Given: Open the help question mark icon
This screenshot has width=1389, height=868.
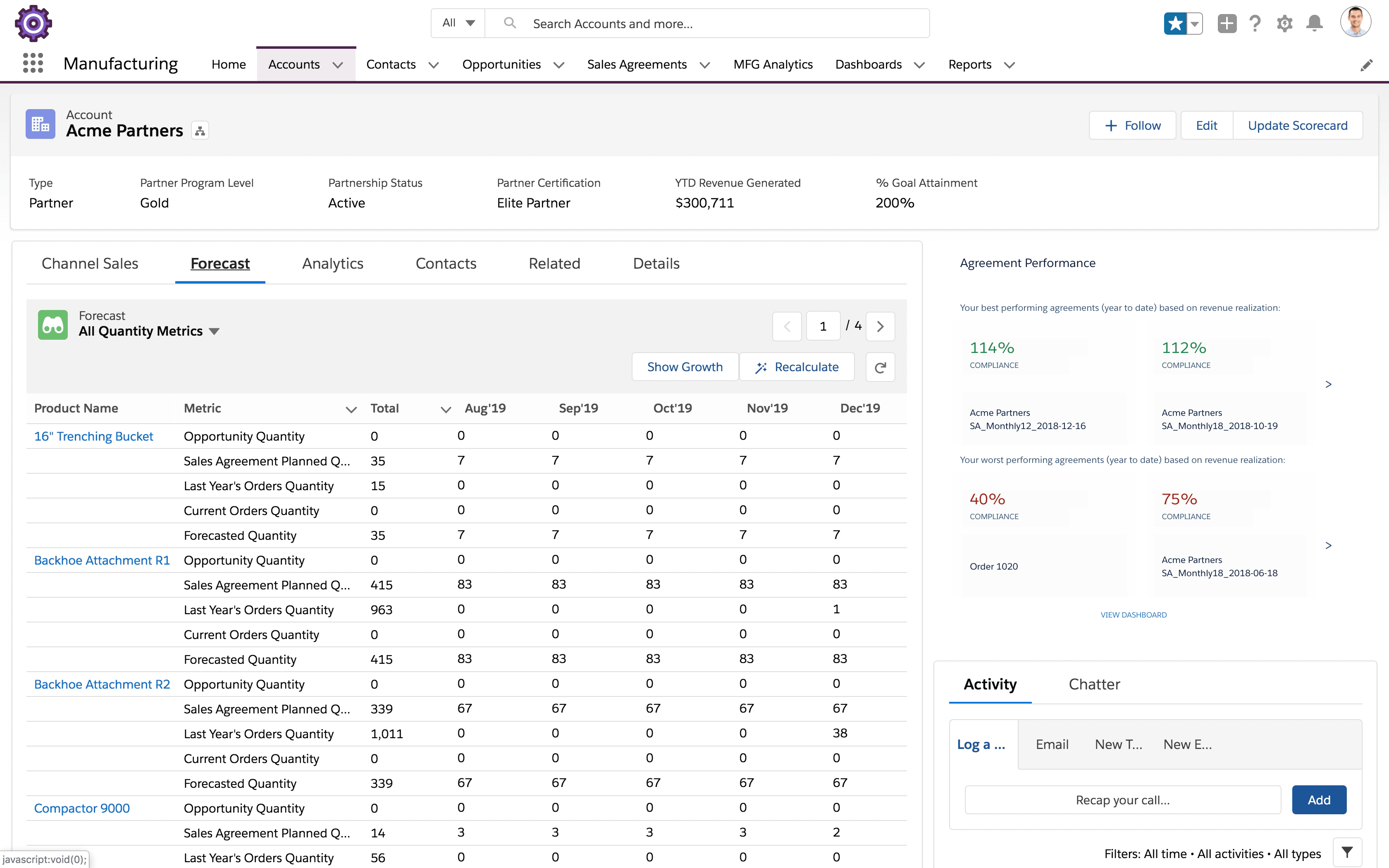Looking at the screenshot, I should tap(1255, 24).
